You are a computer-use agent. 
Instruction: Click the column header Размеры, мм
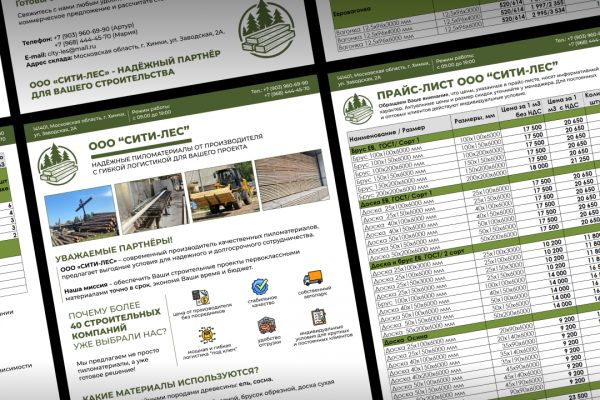coord(476,119)
